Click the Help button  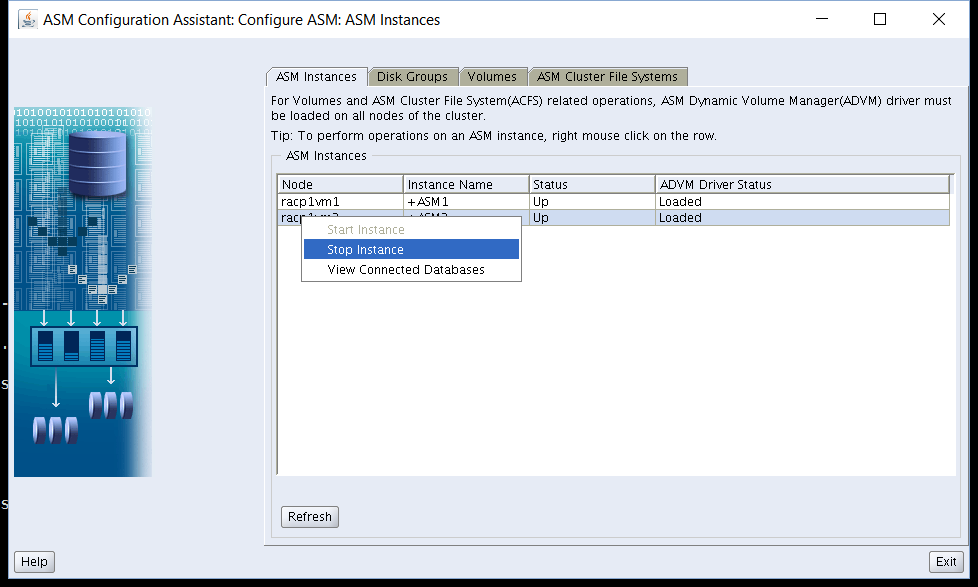[x=34, y=562]
